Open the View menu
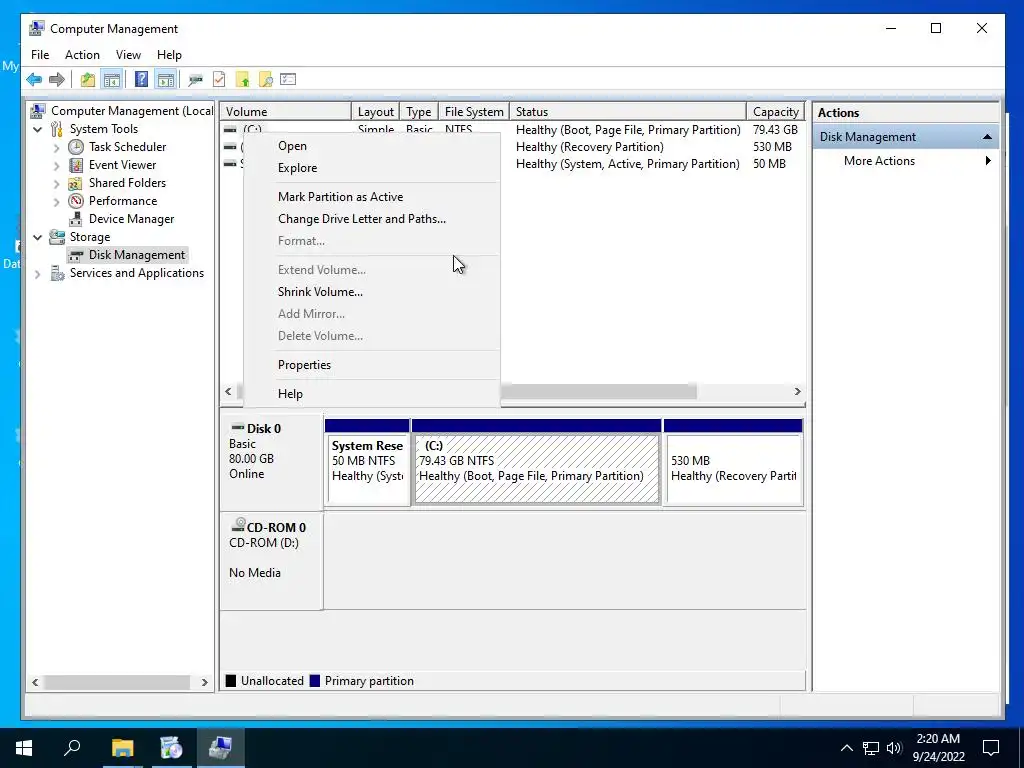Viewport: 1024px width, 768px height. click(128, 55)
